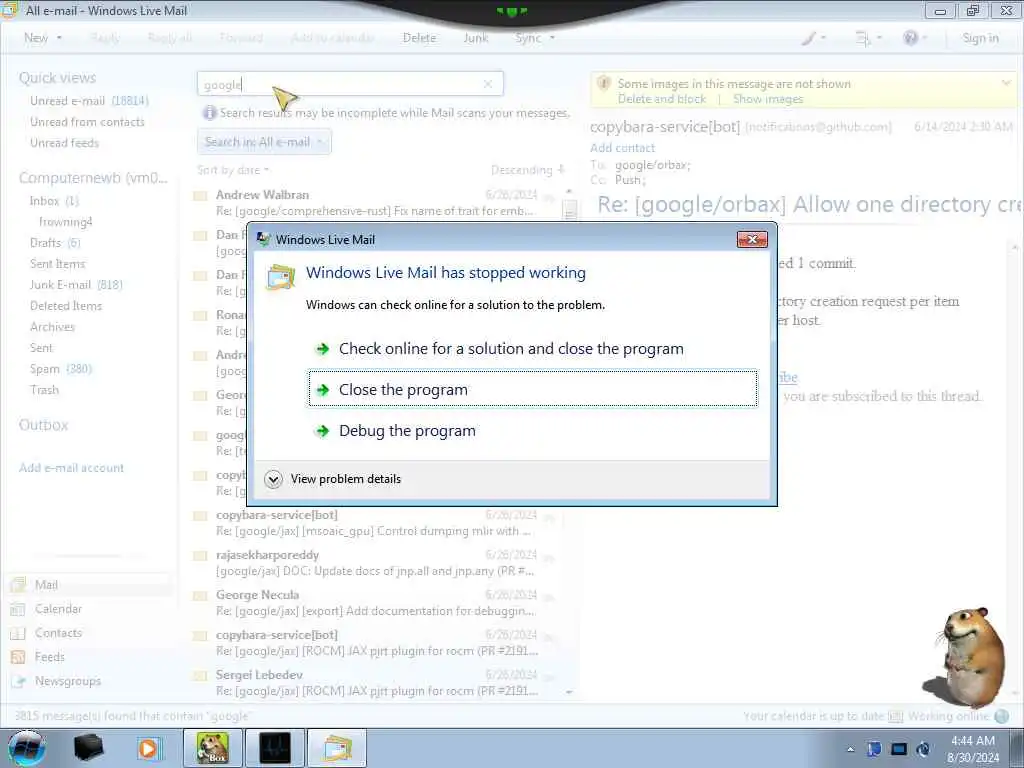The image size is (1024, 768).
Task: Open the Deleted Items folder
Action: pyautogui.click(x=65, y=306)
